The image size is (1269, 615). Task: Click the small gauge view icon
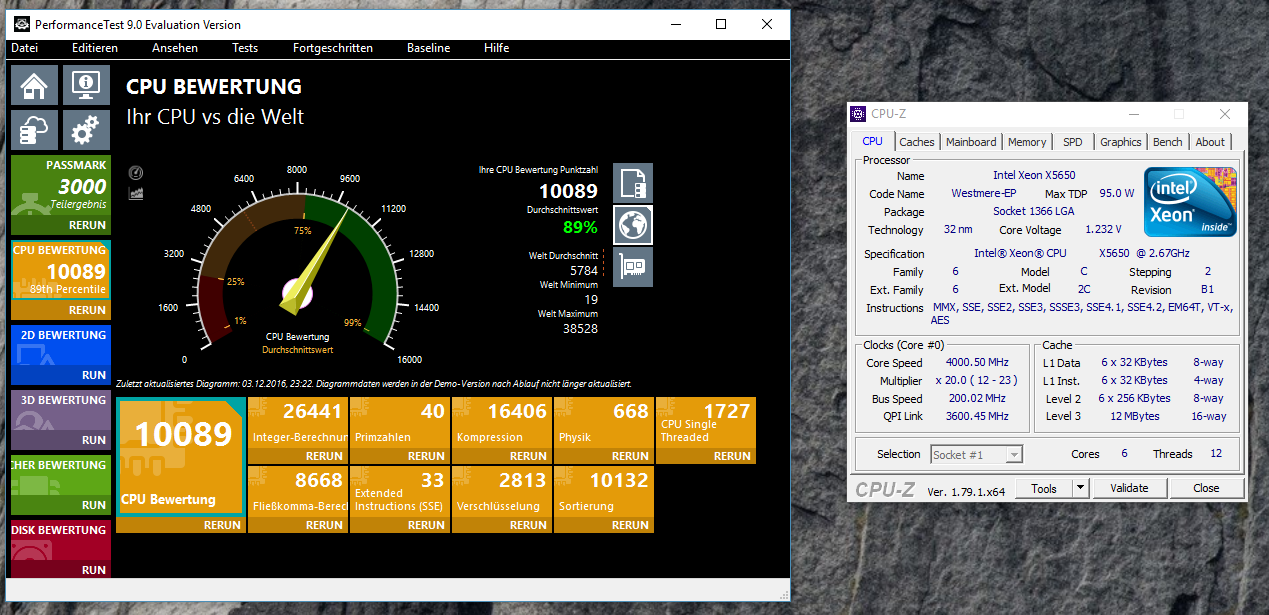coord(136,173)
